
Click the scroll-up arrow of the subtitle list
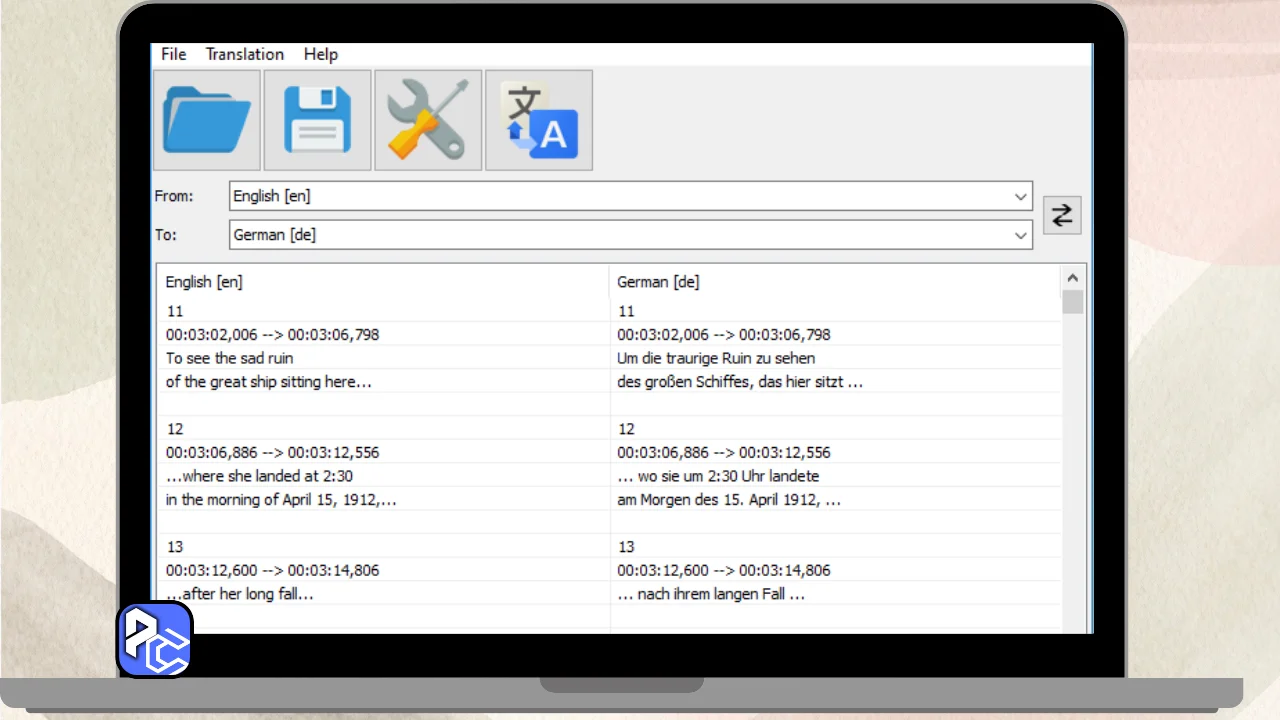(1073, 278)
